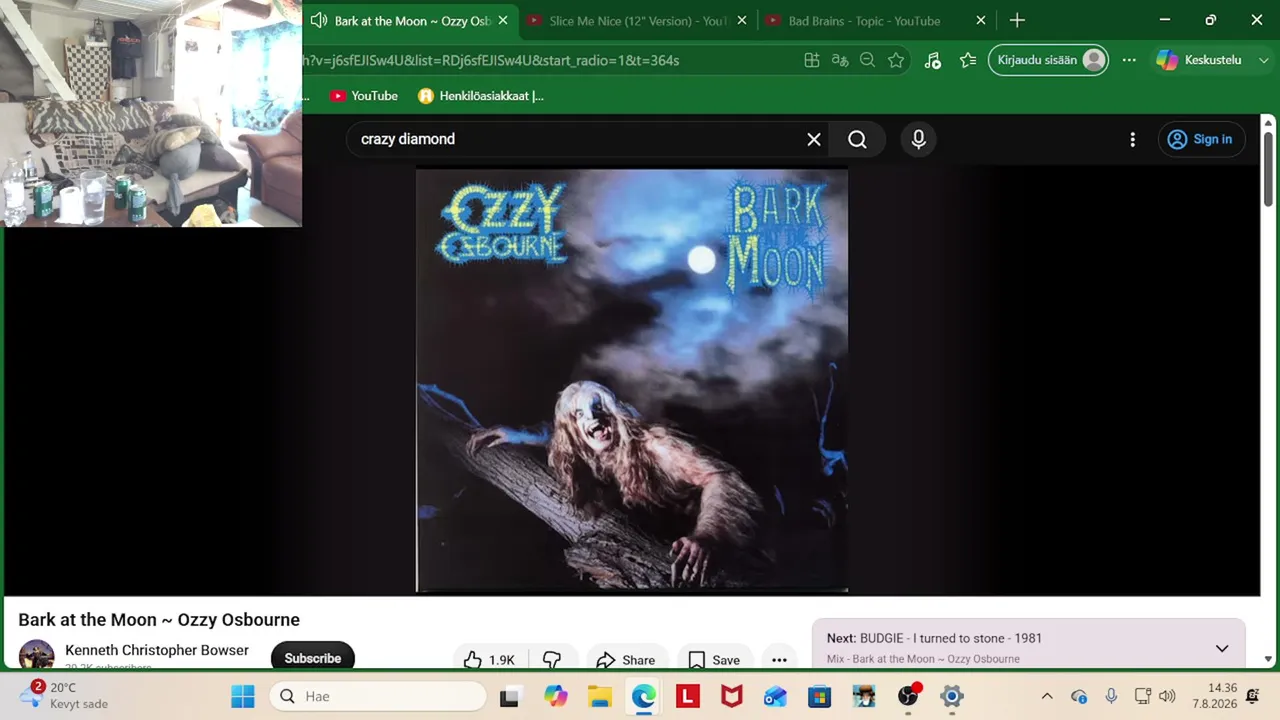The height and width of the screenshot is (720, 1280).
Task: Close the Slice Me Nice tab
Action: [743, 20]
